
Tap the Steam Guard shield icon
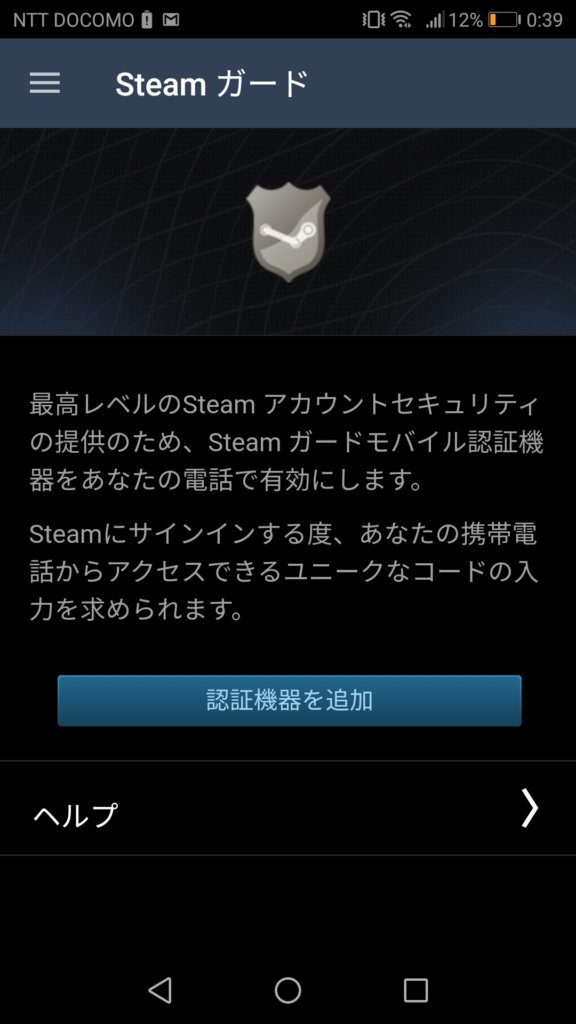point(288,232)
